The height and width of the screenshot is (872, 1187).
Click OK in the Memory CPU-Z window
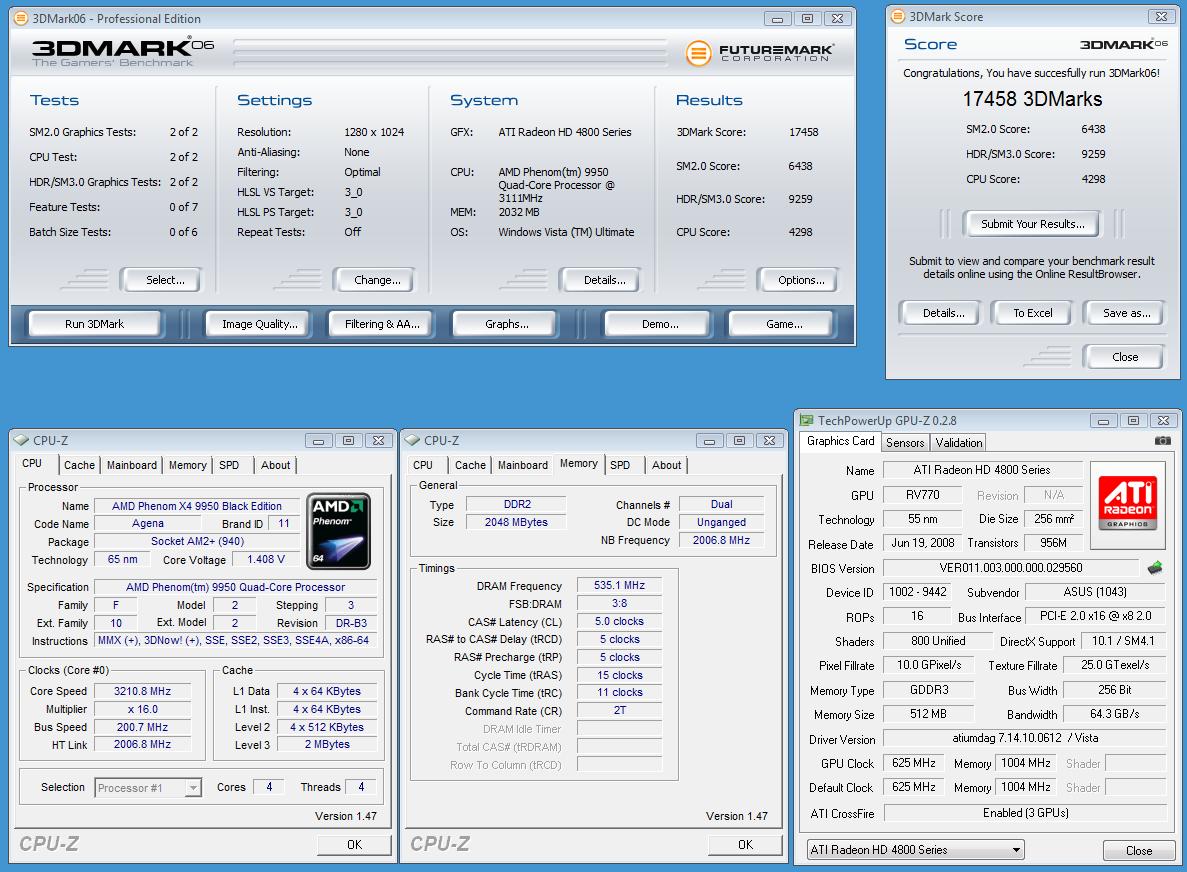click(x=745, y=845)
